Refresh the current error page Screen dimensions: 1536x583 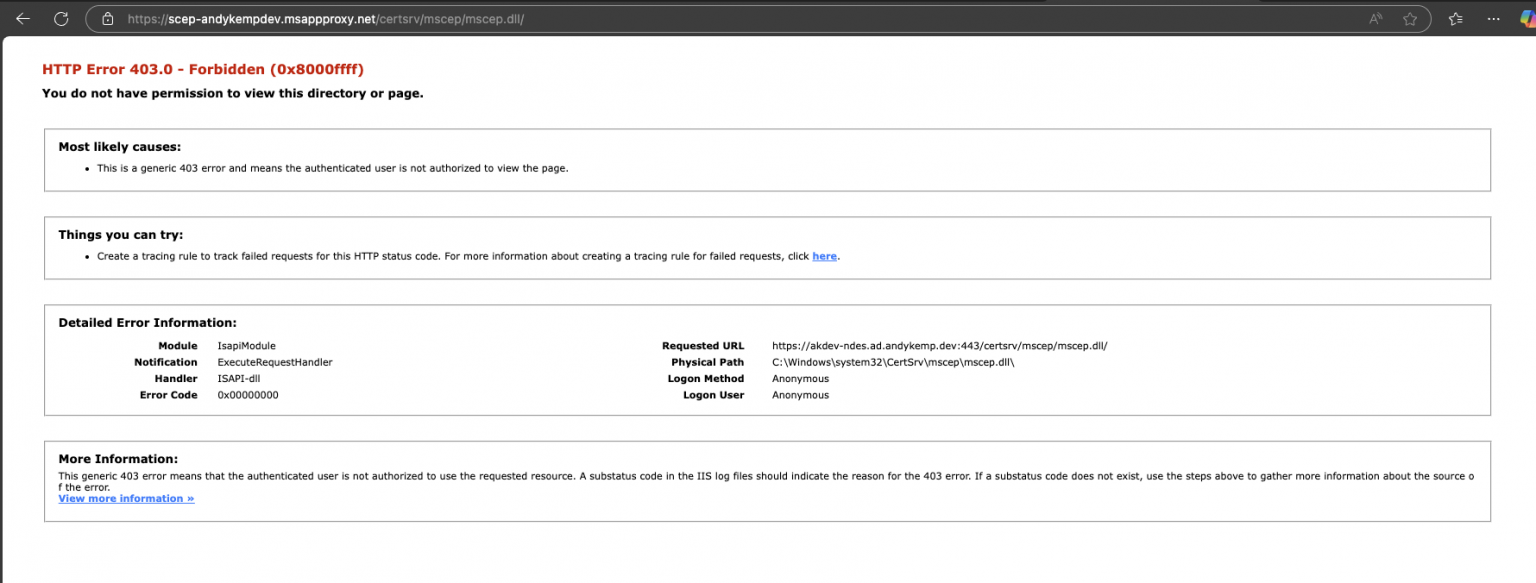click(60, 18)
